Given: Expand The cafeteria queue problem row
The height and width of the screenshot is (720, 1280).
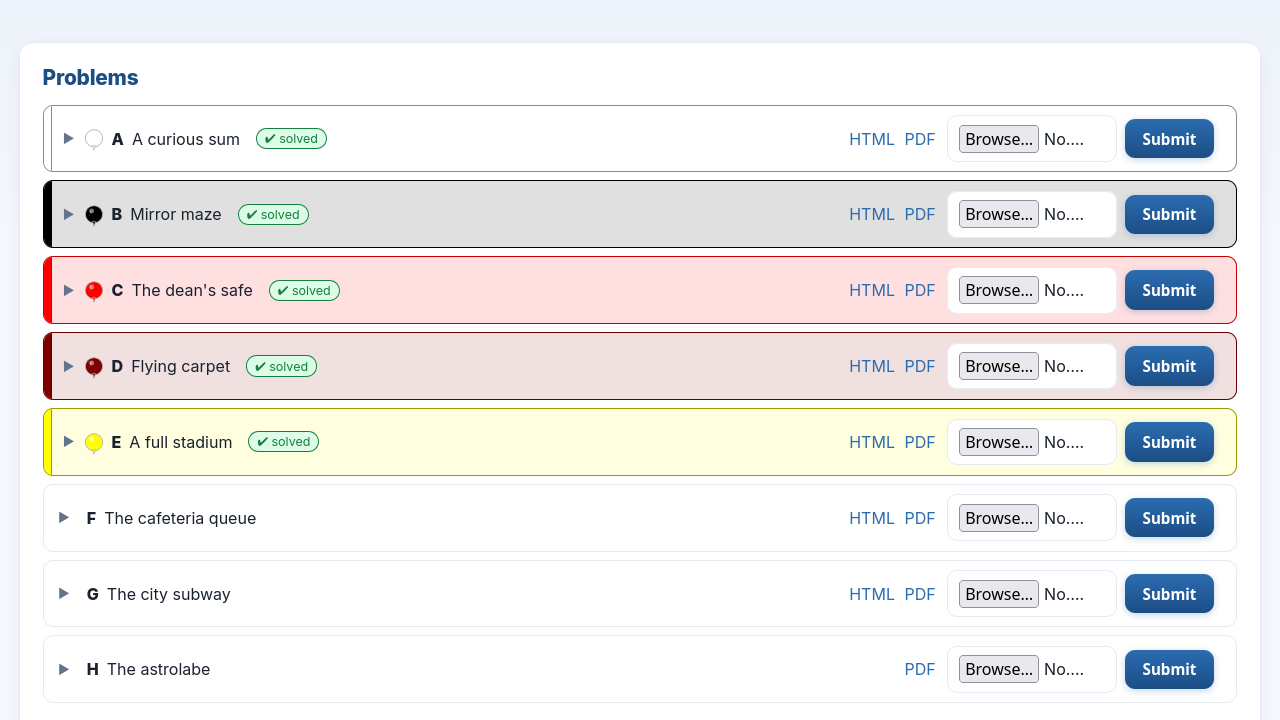Looking at the screenshot, I should [x=64, y=517].
